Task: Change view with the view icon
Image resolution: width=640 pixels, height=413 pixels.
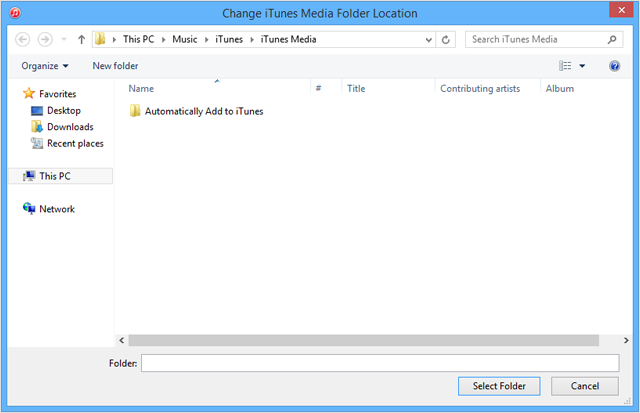Action: [565, 66]
